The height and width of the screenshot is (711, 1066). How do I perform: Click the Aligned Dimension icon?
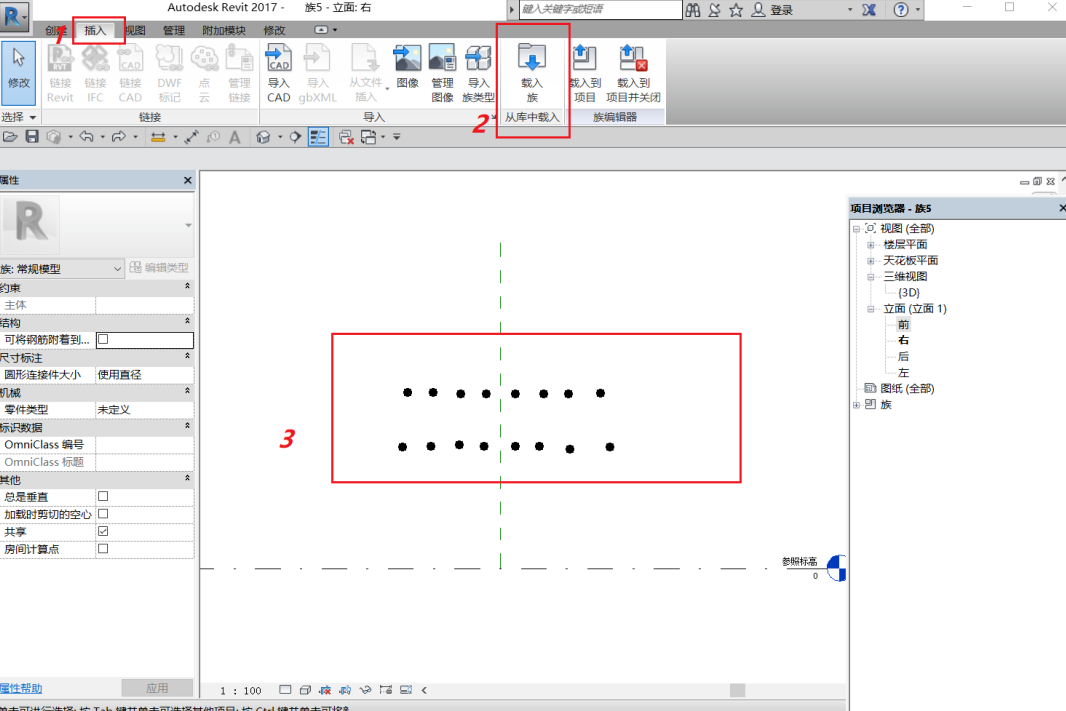pyautogui.click(x=158, y=137)
